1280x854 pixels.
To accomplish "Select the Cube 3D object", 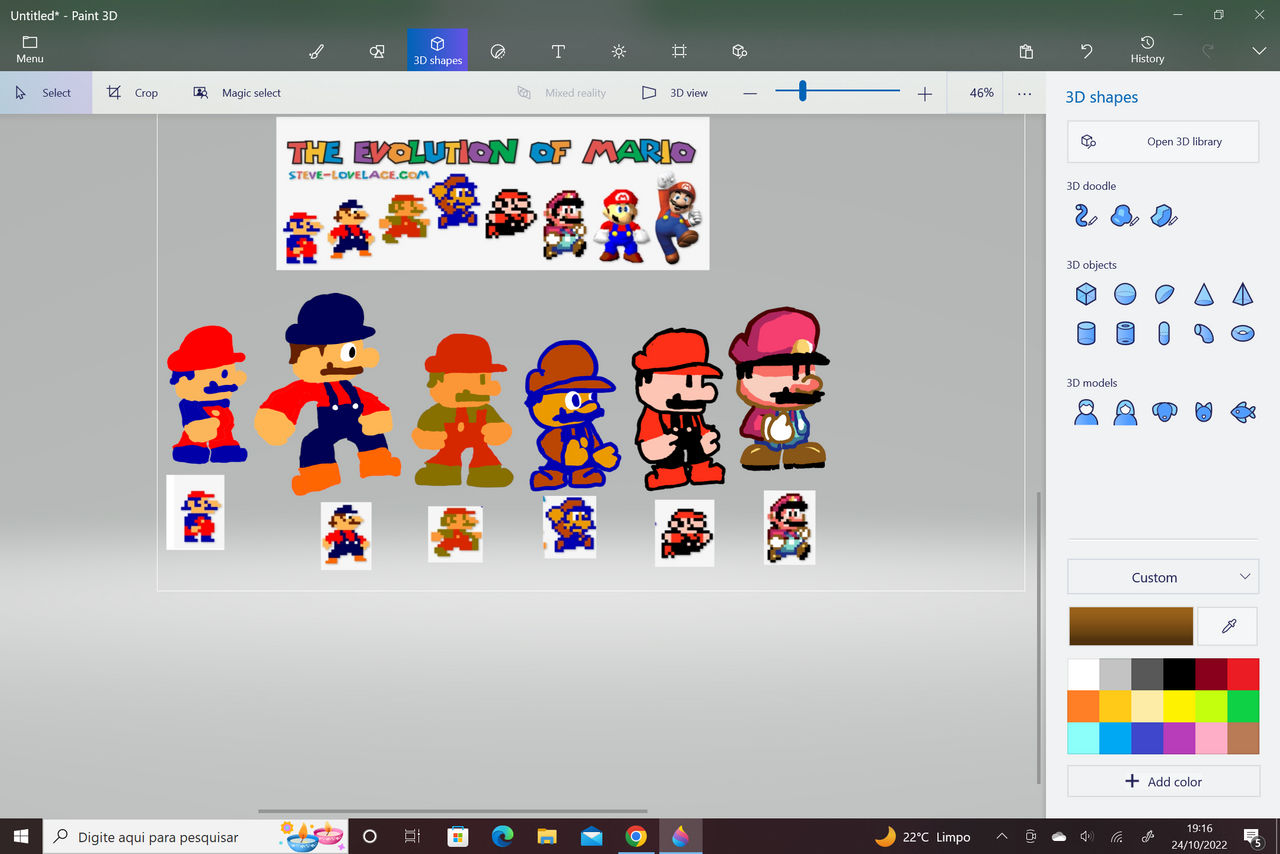I will tap(1086, 294).
